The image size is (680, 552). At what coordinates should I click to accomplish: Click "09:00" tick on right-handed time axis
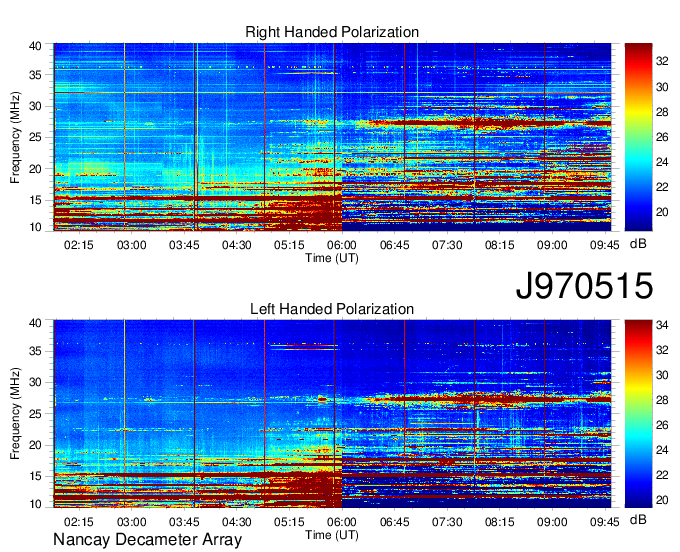point(552,245)
